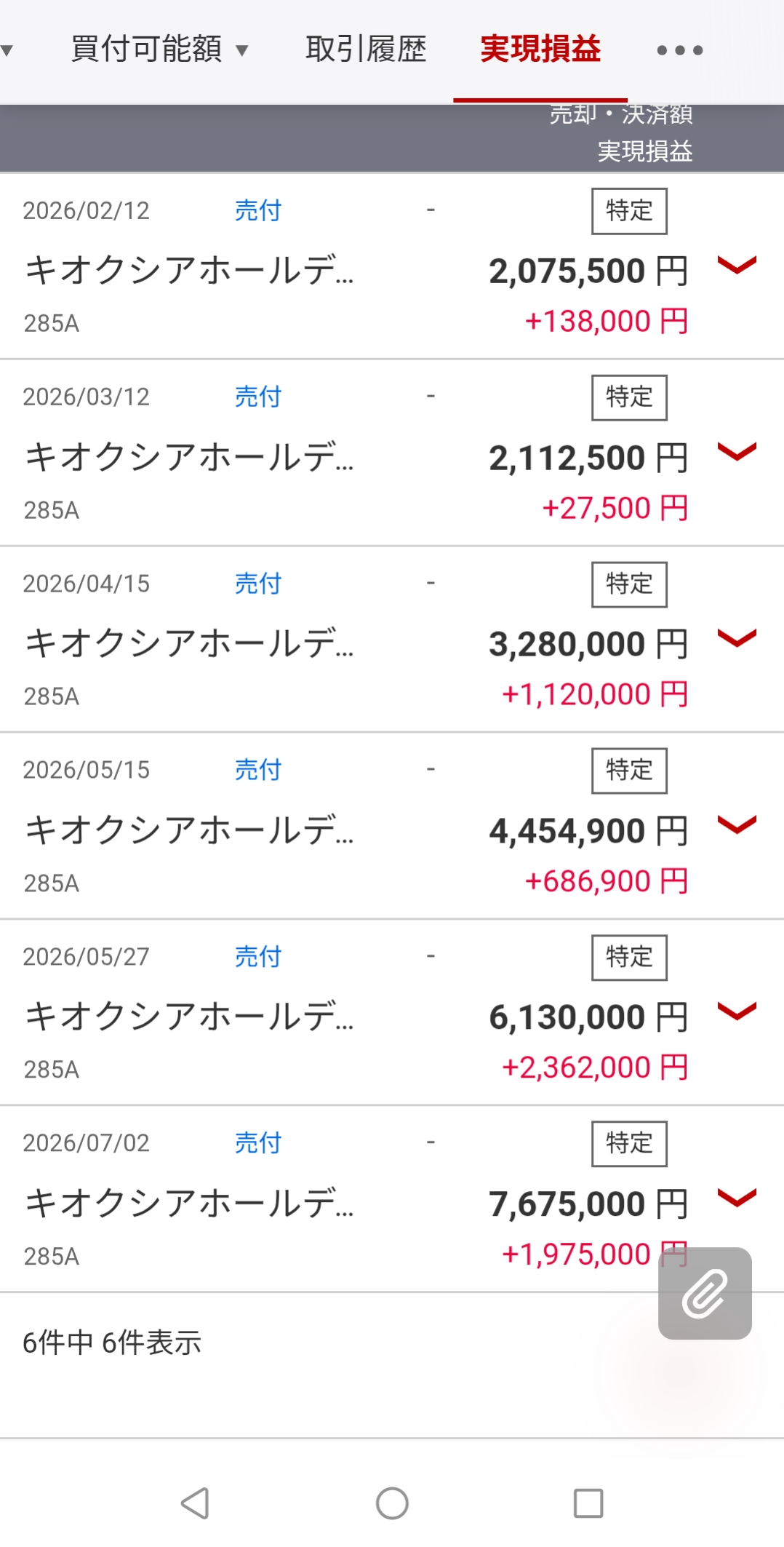Tap the paperclip attachment floating icon

tap(705, 1293)
